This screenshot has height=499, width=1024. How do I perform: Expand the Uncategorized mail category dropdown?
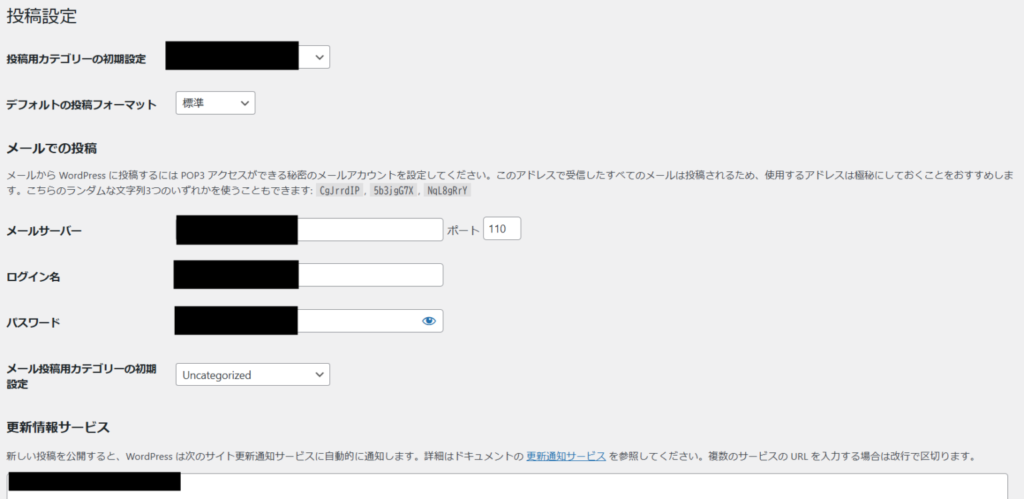coord(253,375)
